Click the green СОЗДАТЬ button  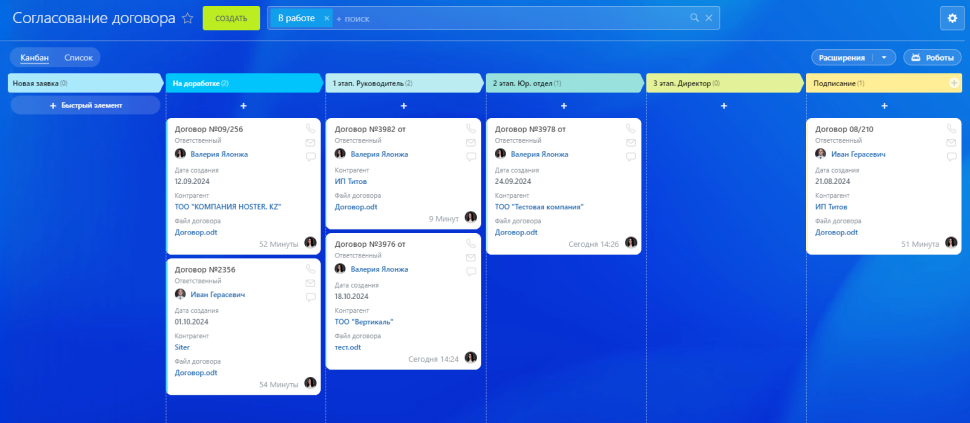(x=231, y=19)
